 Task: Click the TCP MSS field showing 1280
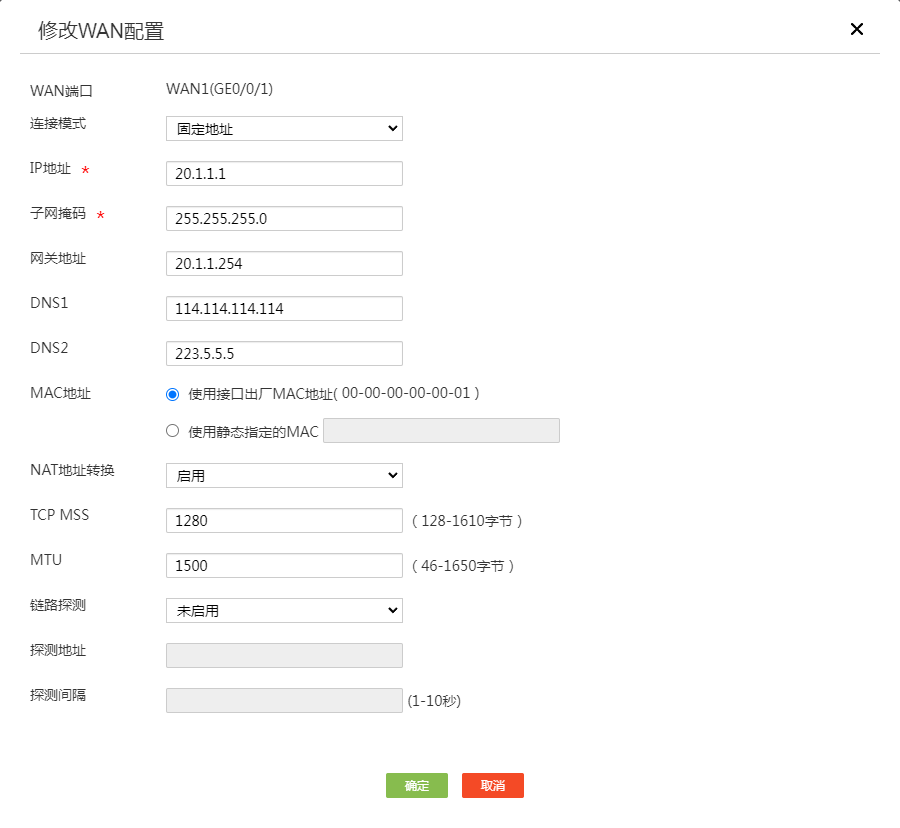pos(284,520)
